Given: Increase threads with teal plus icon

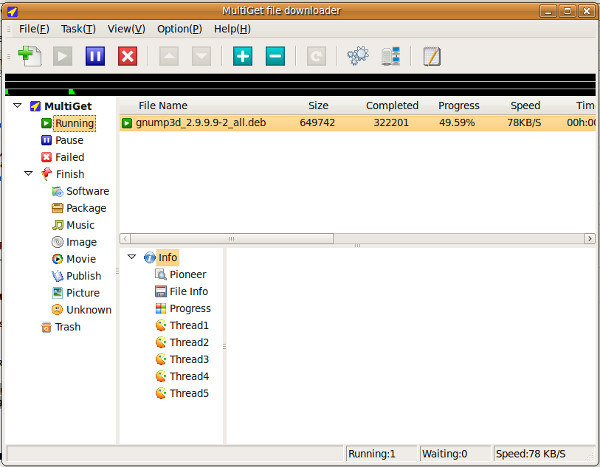Looking at the screenshot, I should tap(243, 57).
